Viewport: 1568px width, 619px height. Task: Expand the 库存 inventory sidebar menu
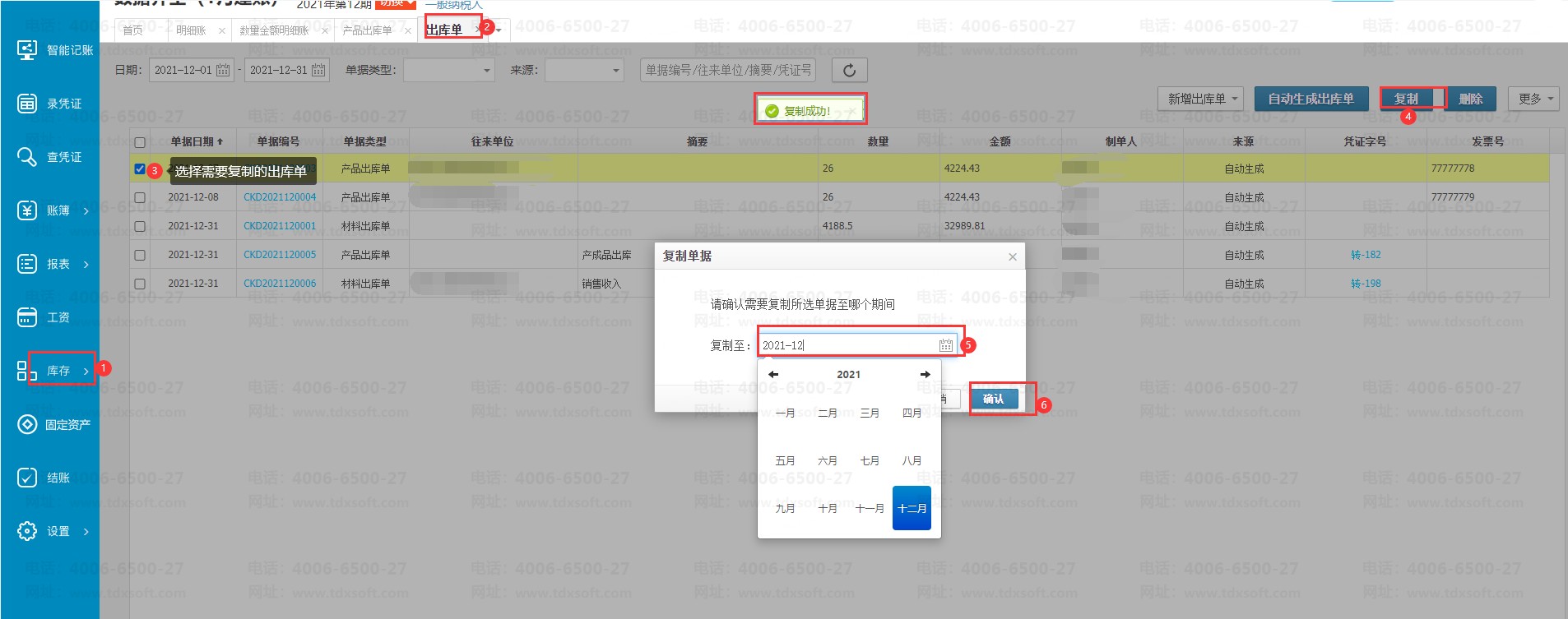tap(58, 371)
